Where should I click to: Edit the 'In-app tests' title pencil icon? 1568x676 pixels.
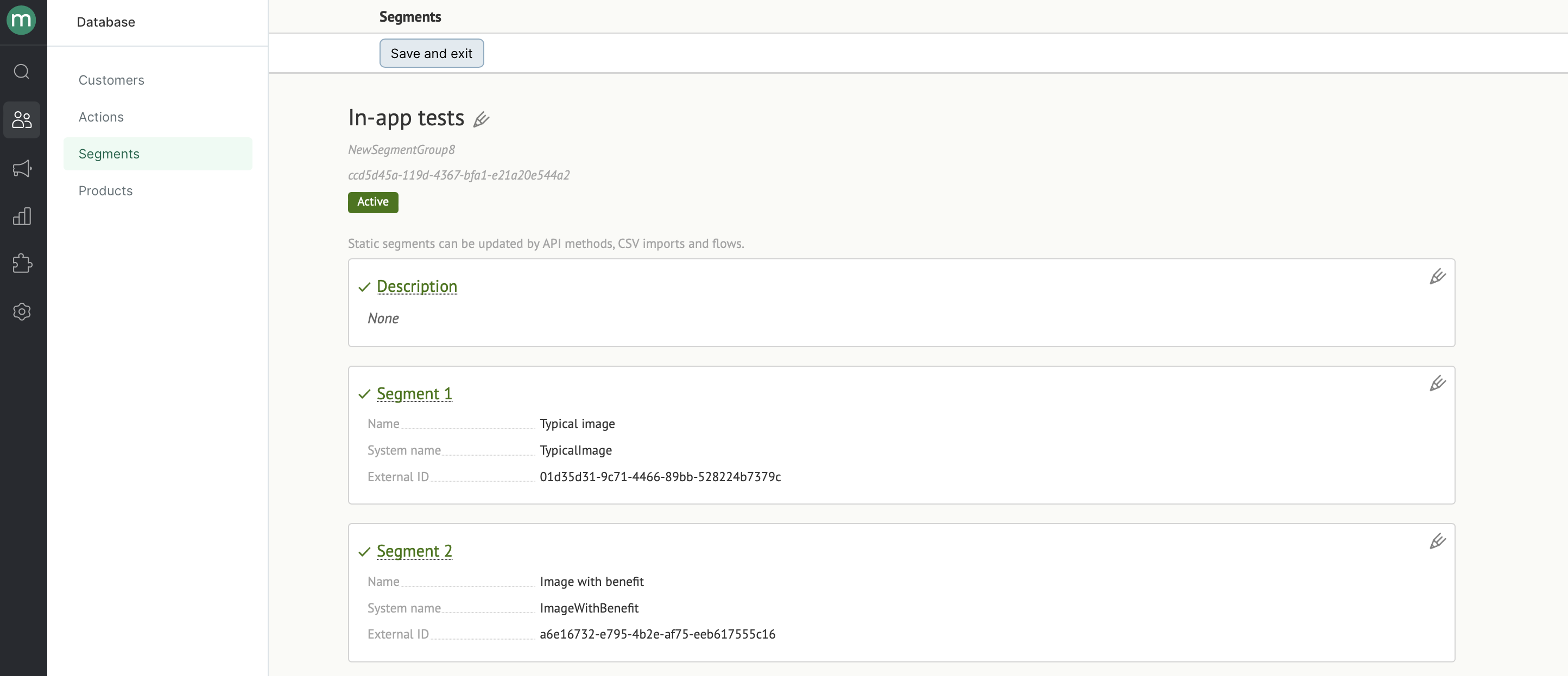coord(482,119)
